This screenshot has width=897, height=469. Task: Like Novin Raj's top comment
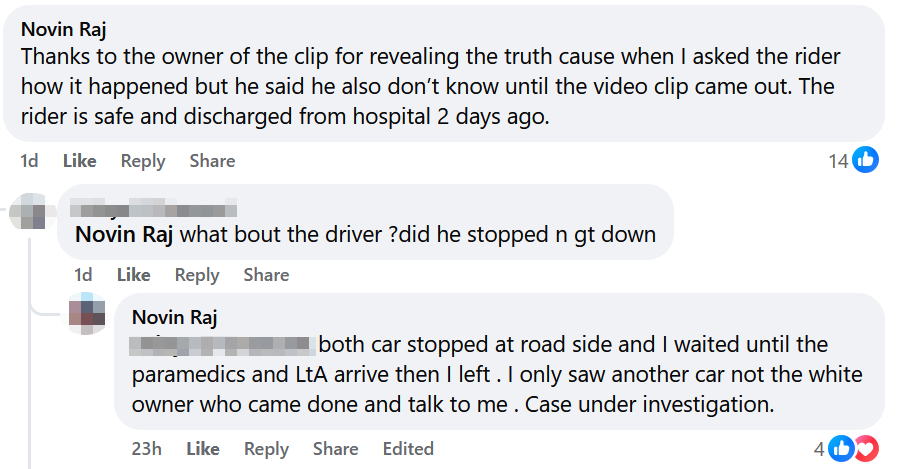(80, 161)
